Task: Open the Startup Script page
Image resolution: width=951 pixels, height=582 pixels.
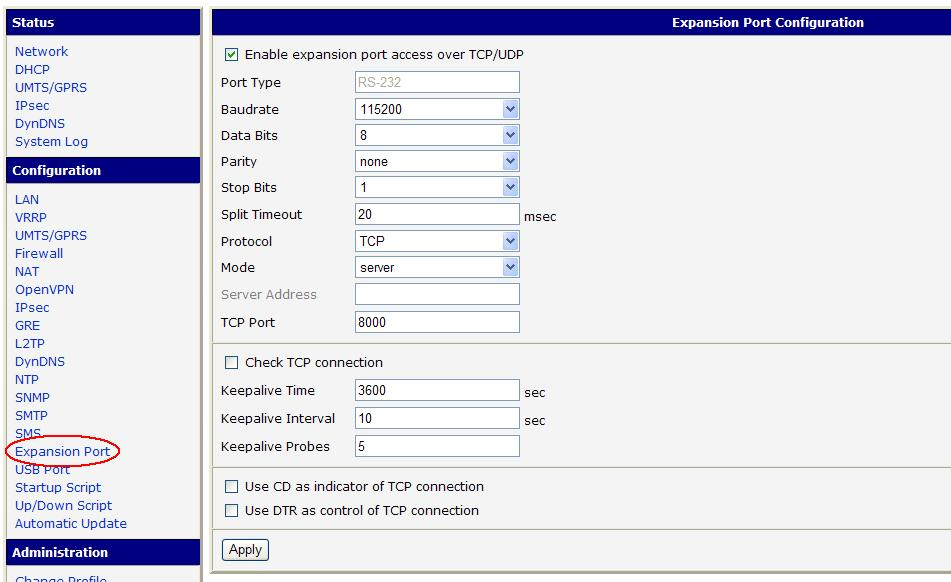Action: point(58,488)
